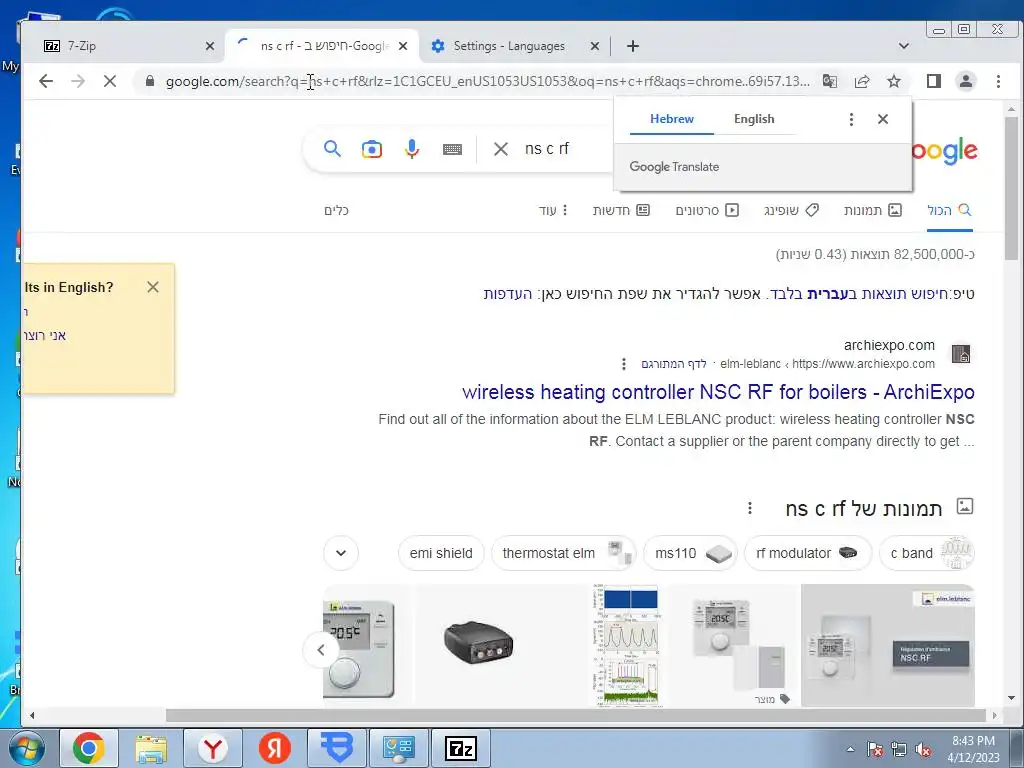Open Chrome three-dot main menu
This screenshot has height=768, width=1024.
tap(998, 81)
